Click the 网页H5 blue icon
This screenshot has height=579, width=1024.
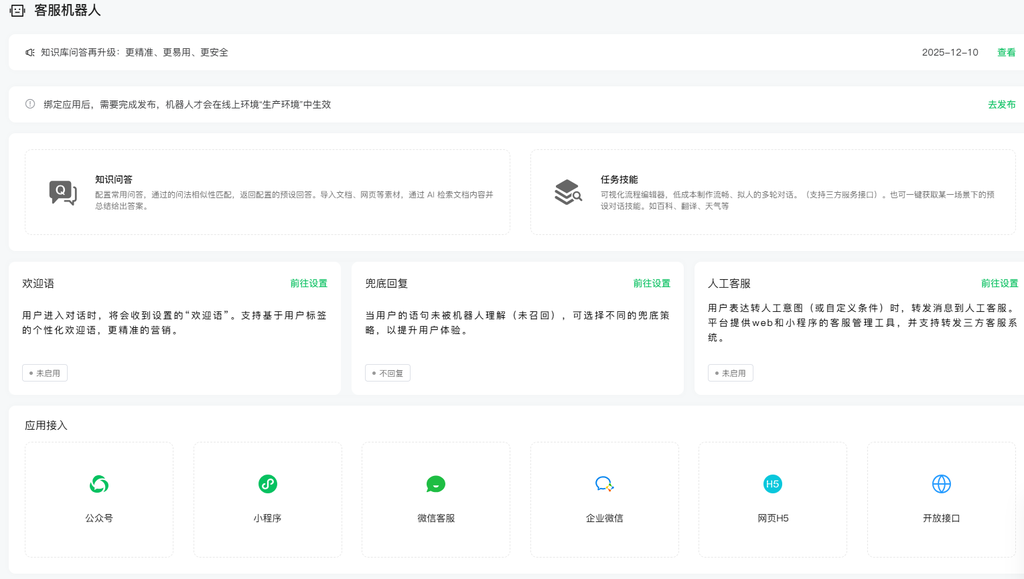(x=772, y=484)
